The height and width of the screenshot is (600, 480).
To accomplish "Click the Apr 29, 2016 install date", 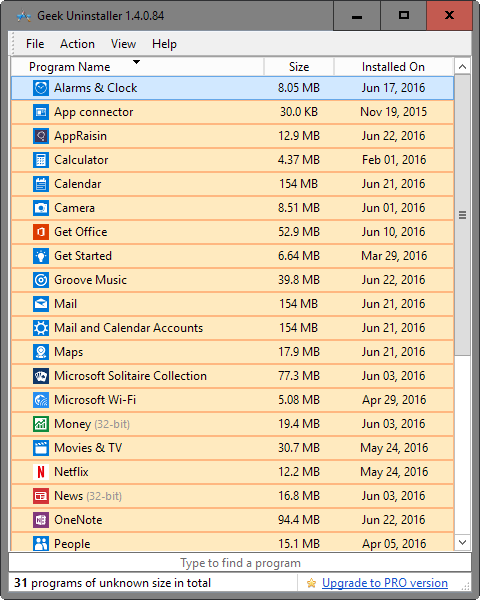I will 394,400.
